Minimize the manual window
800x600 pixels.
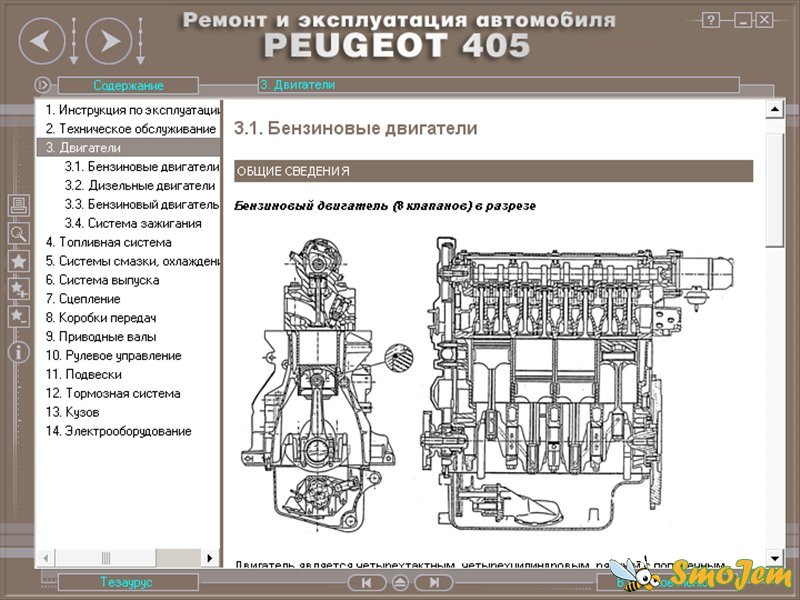[743, 20]
